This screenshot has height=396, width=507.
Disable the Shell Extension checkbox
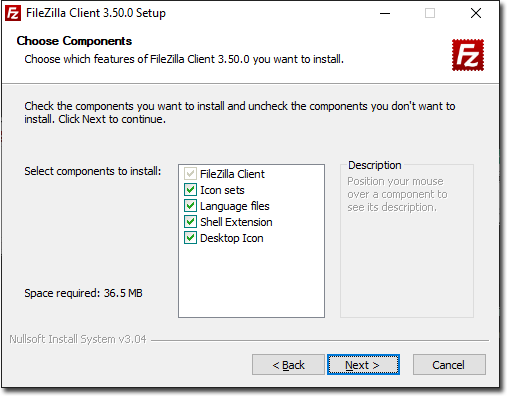pyautogui.click(x=190, y=222)
